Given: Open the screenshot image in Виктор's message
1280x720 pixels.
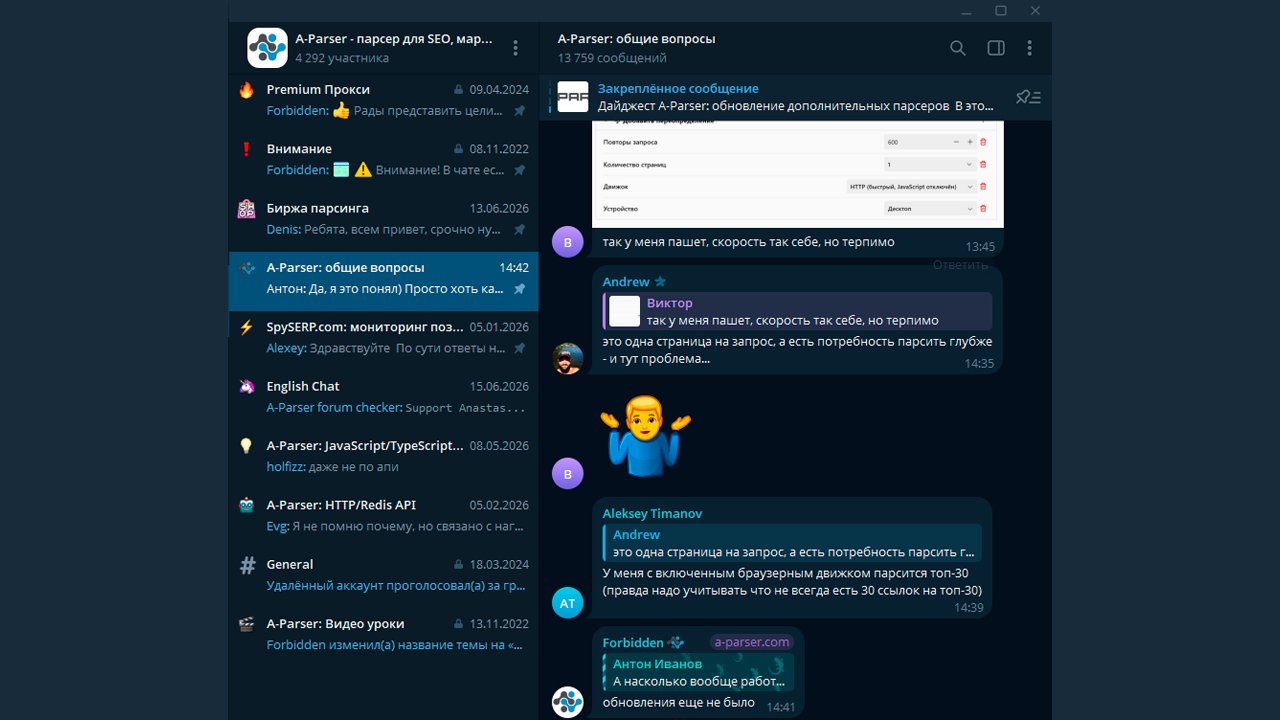Looking at the screenshot, I should pyautogui.click(x=797, y=174).
